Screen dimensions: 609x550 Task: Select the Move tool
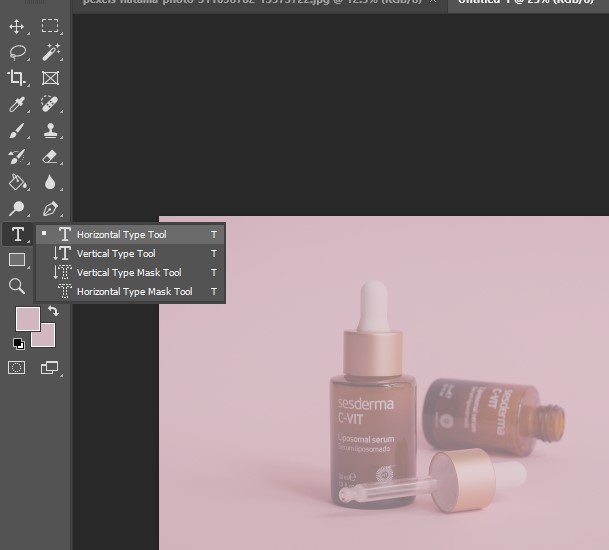pos(17,27)
